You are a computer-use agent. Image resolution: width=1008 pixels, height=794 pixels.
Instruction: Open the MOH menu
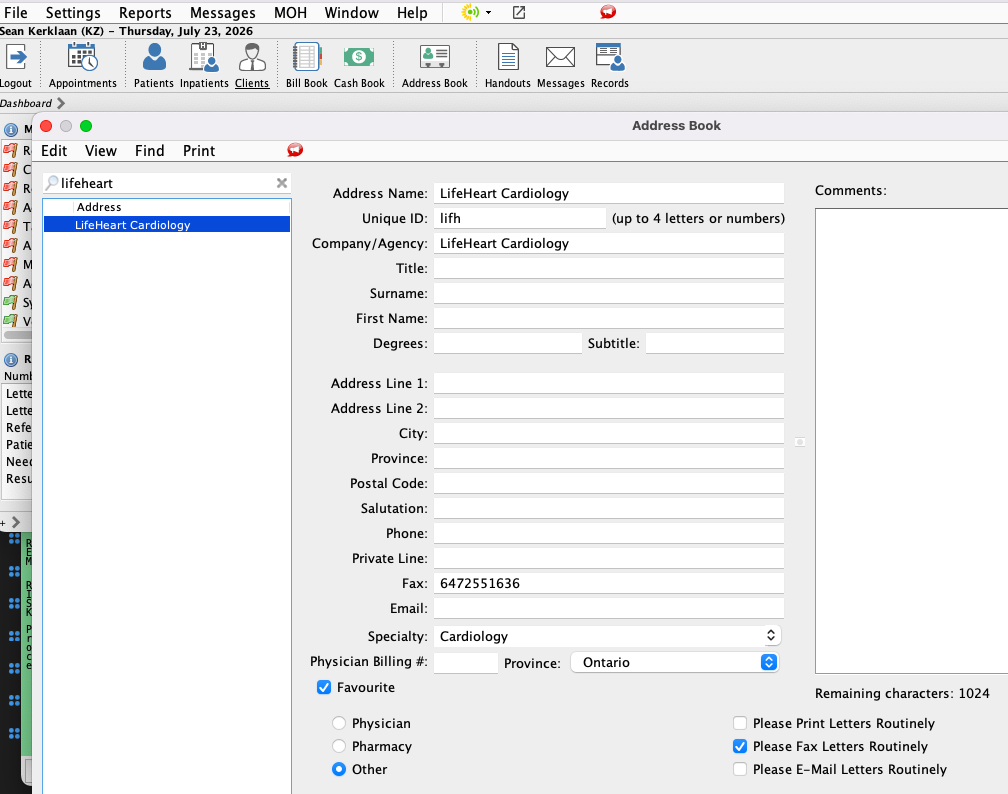coord(291,13)
